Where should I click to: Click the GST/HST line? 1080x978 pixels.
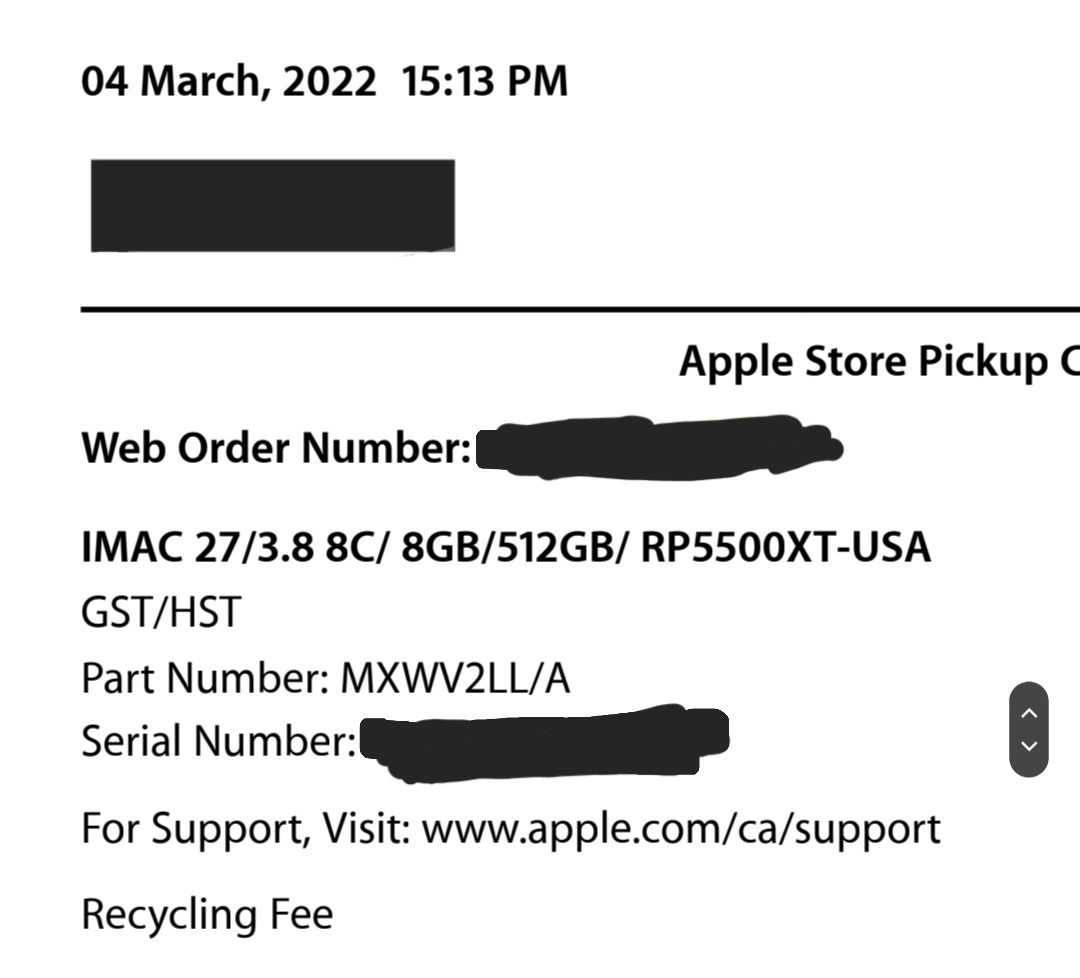coord(161,612)
